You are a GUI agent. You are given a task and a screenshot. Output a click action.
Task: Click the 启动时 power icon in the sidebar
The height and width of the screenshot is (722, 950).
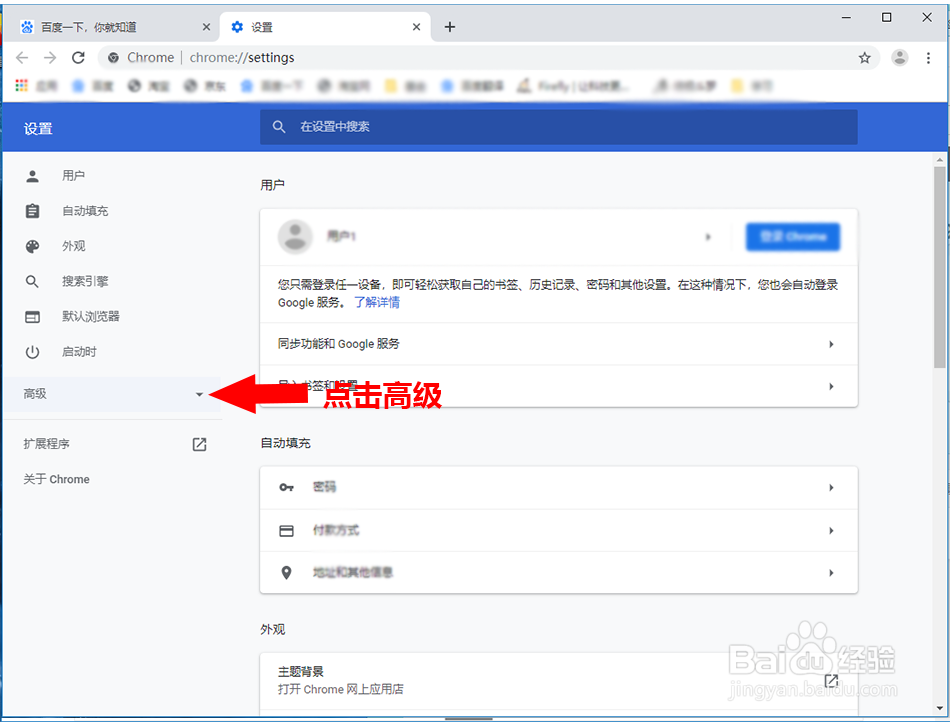pyautogui.click(x=33, y=352)
